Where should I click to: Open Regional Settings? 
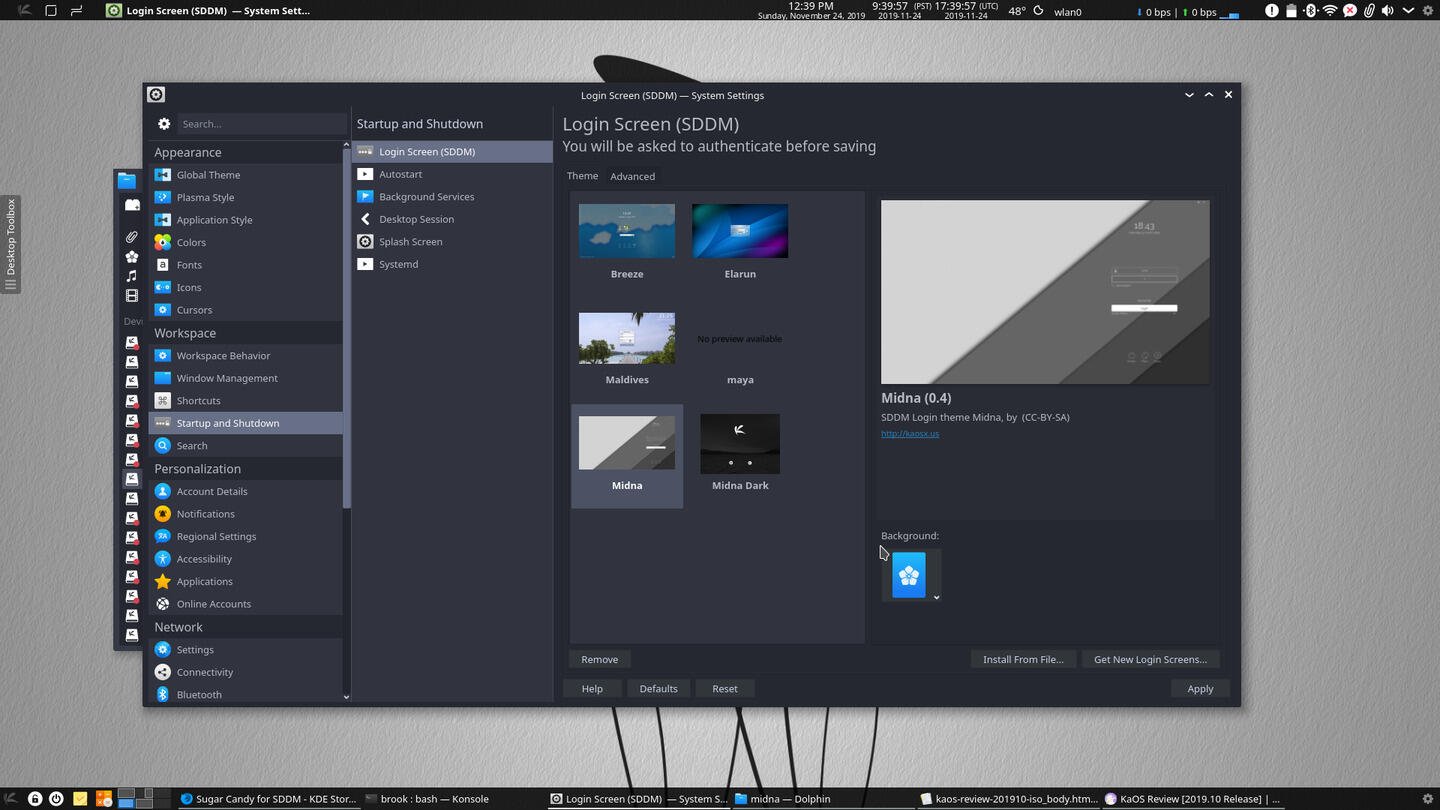245,536
